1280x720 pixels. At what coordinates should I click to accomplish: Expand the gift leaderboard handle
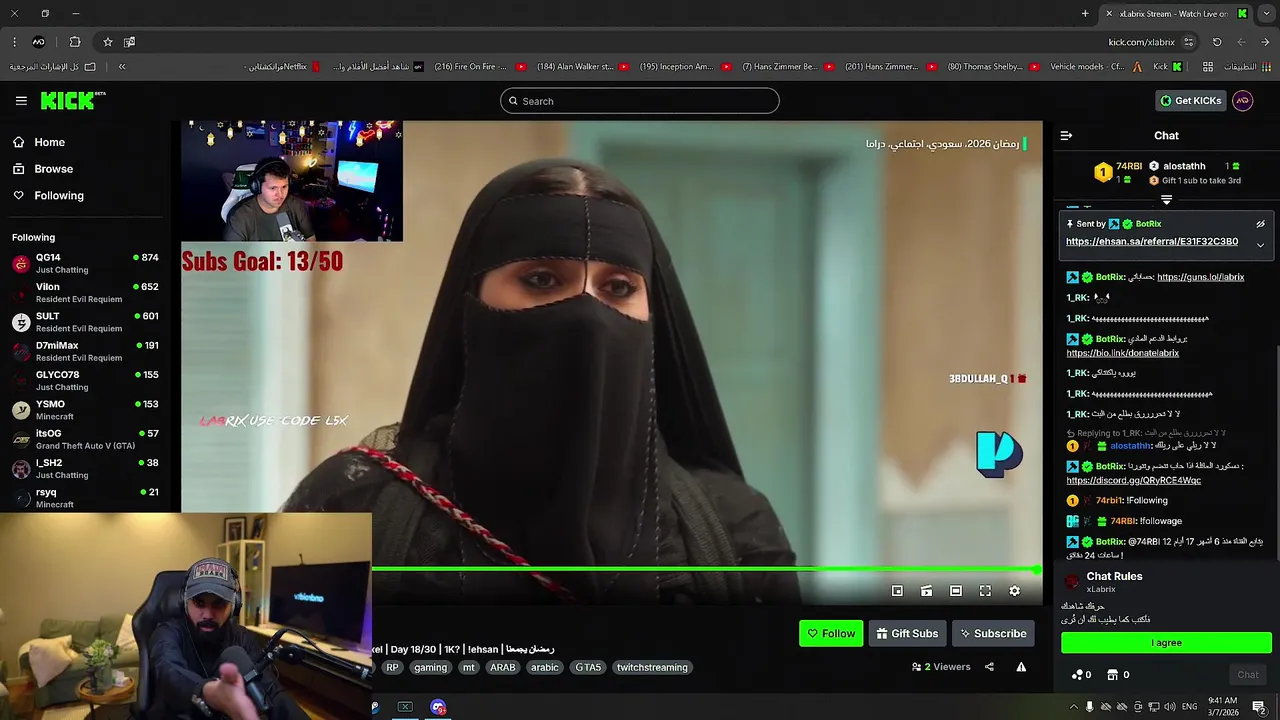pos(1166,200)
